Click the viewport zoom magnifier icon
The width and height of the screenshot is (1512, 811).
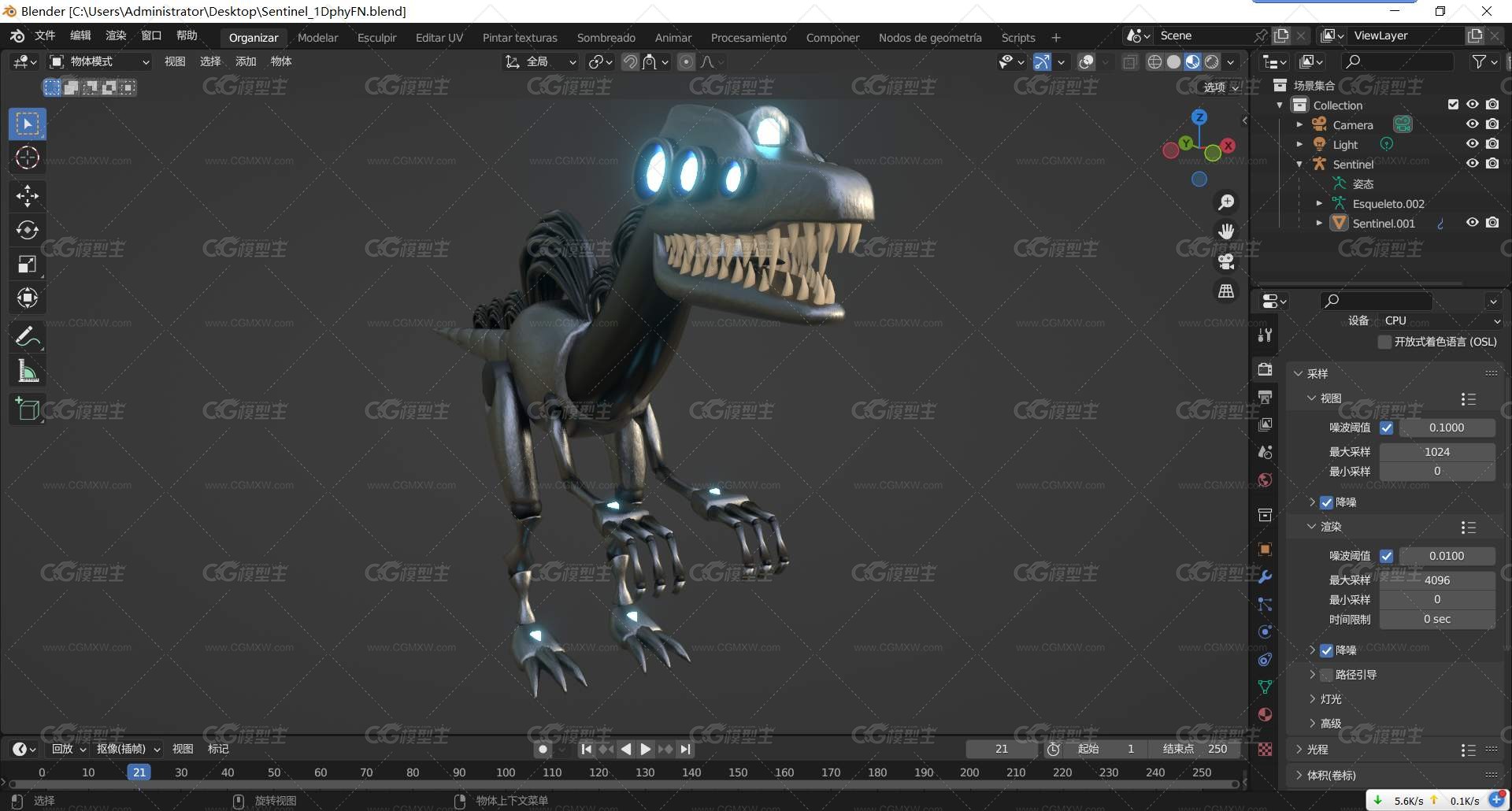pos(1226,202)
